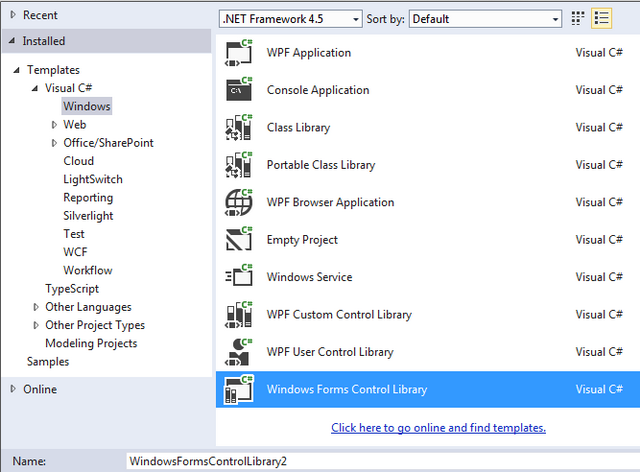Expand the Office/SharePoint tree node
This screenshot has width=640, height=472.
pos(54,143)
